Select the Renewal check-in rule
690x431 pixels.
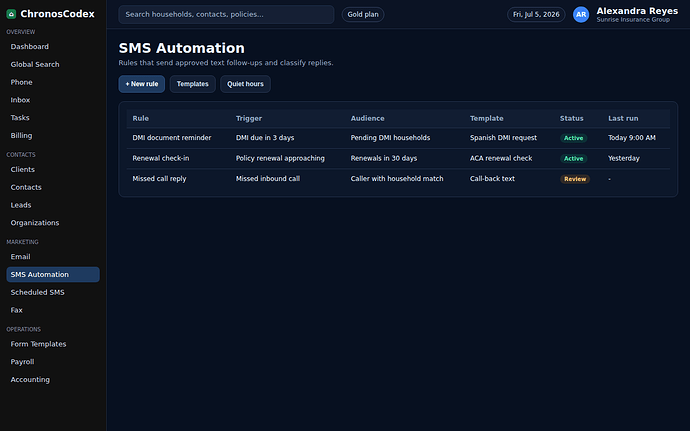(161, 158)
